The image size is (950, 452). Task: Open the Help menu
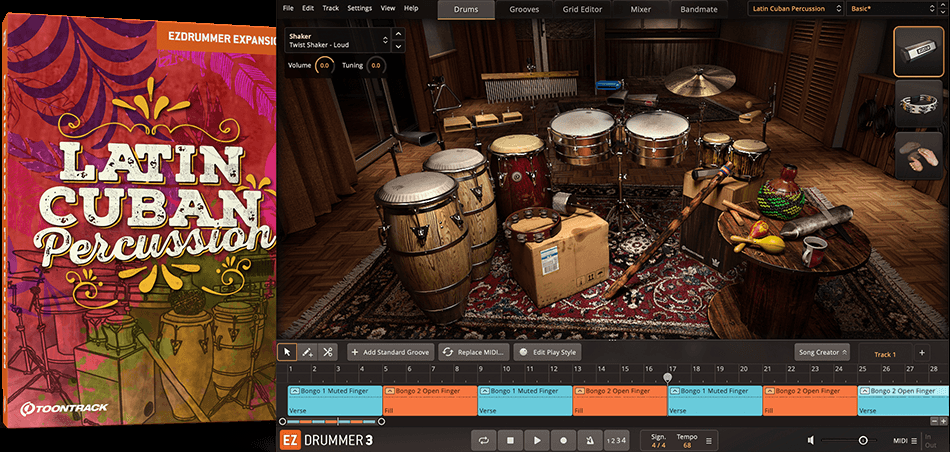point(411,8)
